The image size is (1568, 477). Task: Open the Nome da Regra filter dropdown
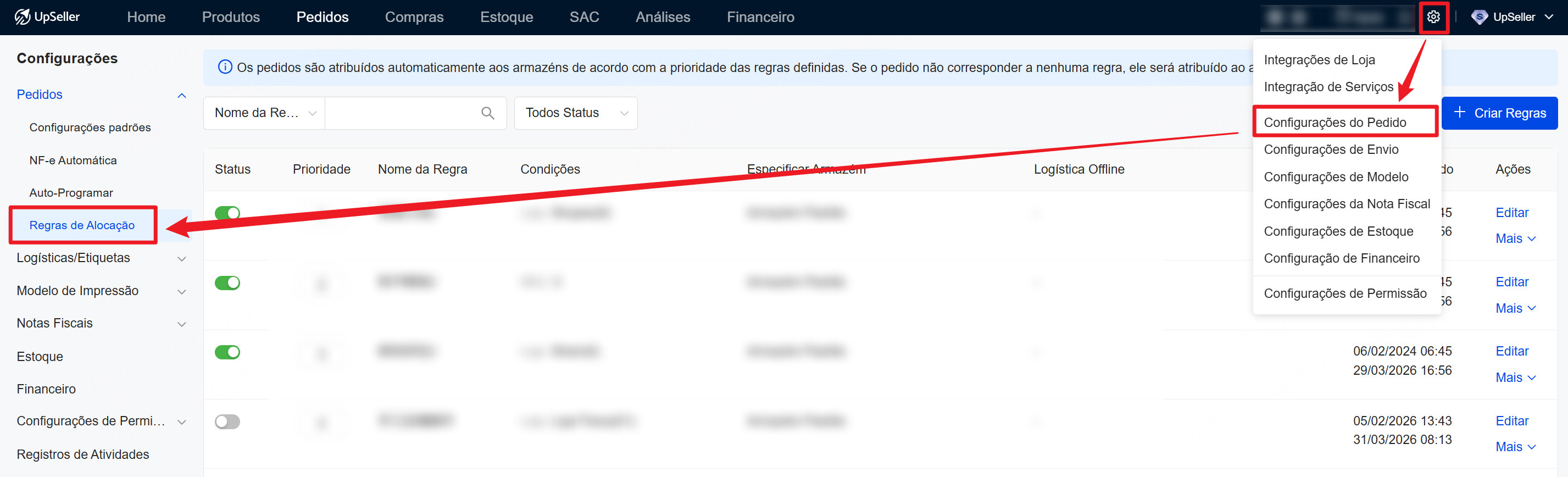(264, 113)
